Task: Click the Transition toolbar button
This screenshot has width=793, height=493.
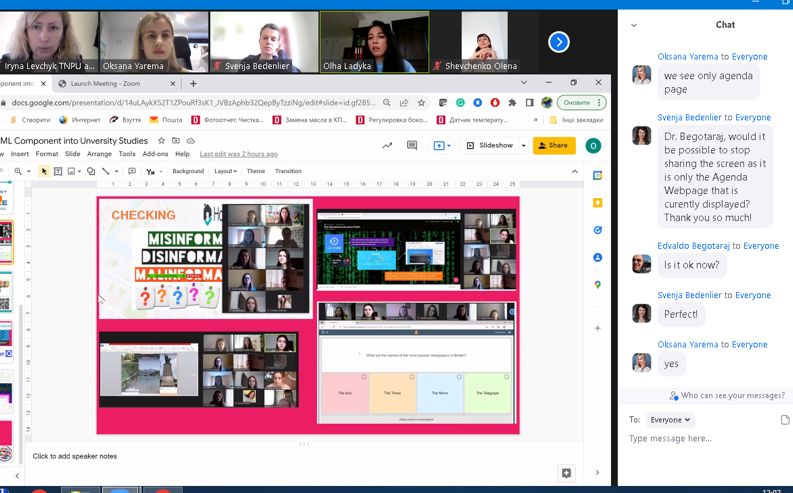Action: point(288,171)
